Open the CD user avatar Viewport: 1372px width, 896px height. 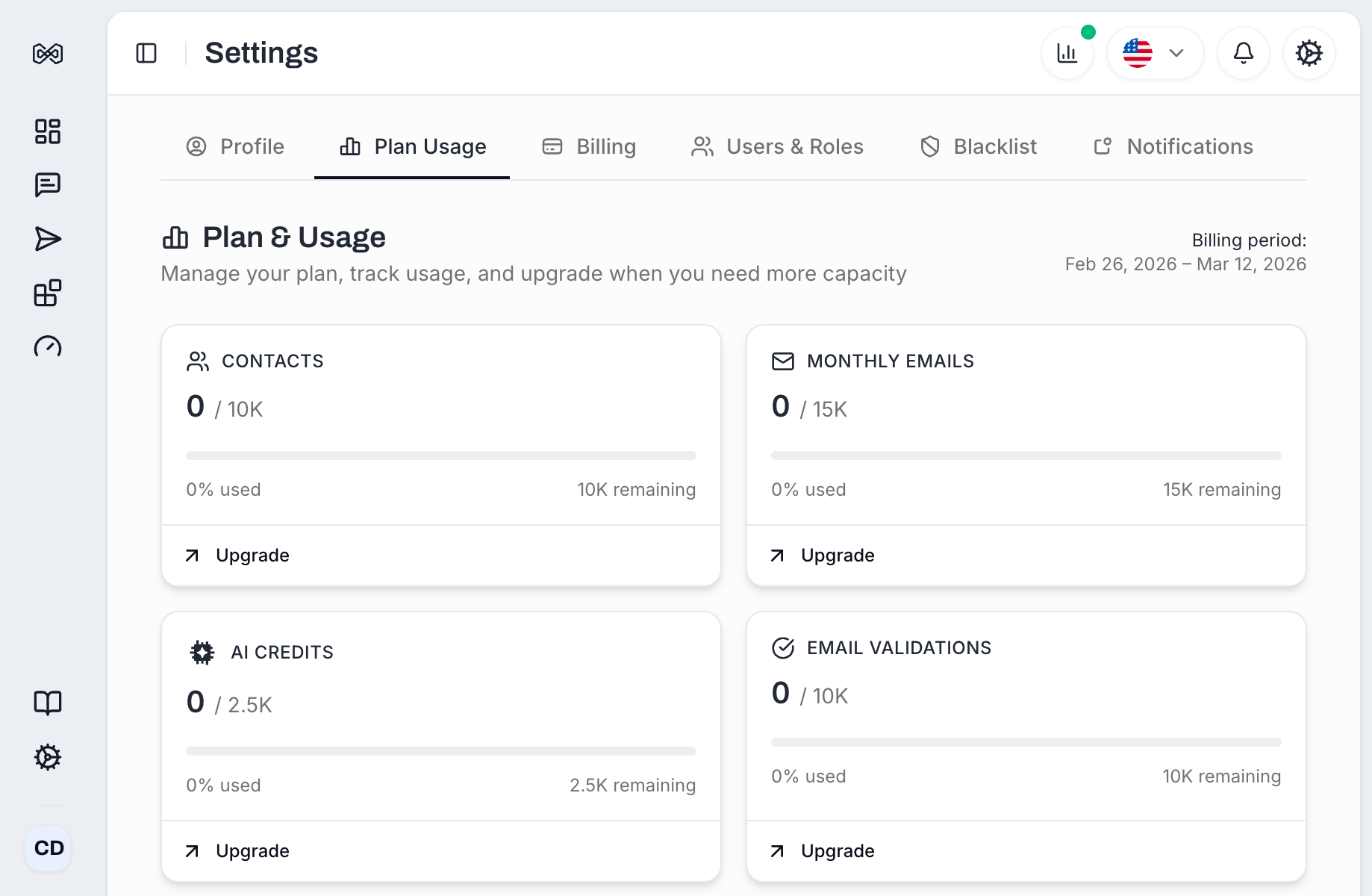(x=48, y=847)
